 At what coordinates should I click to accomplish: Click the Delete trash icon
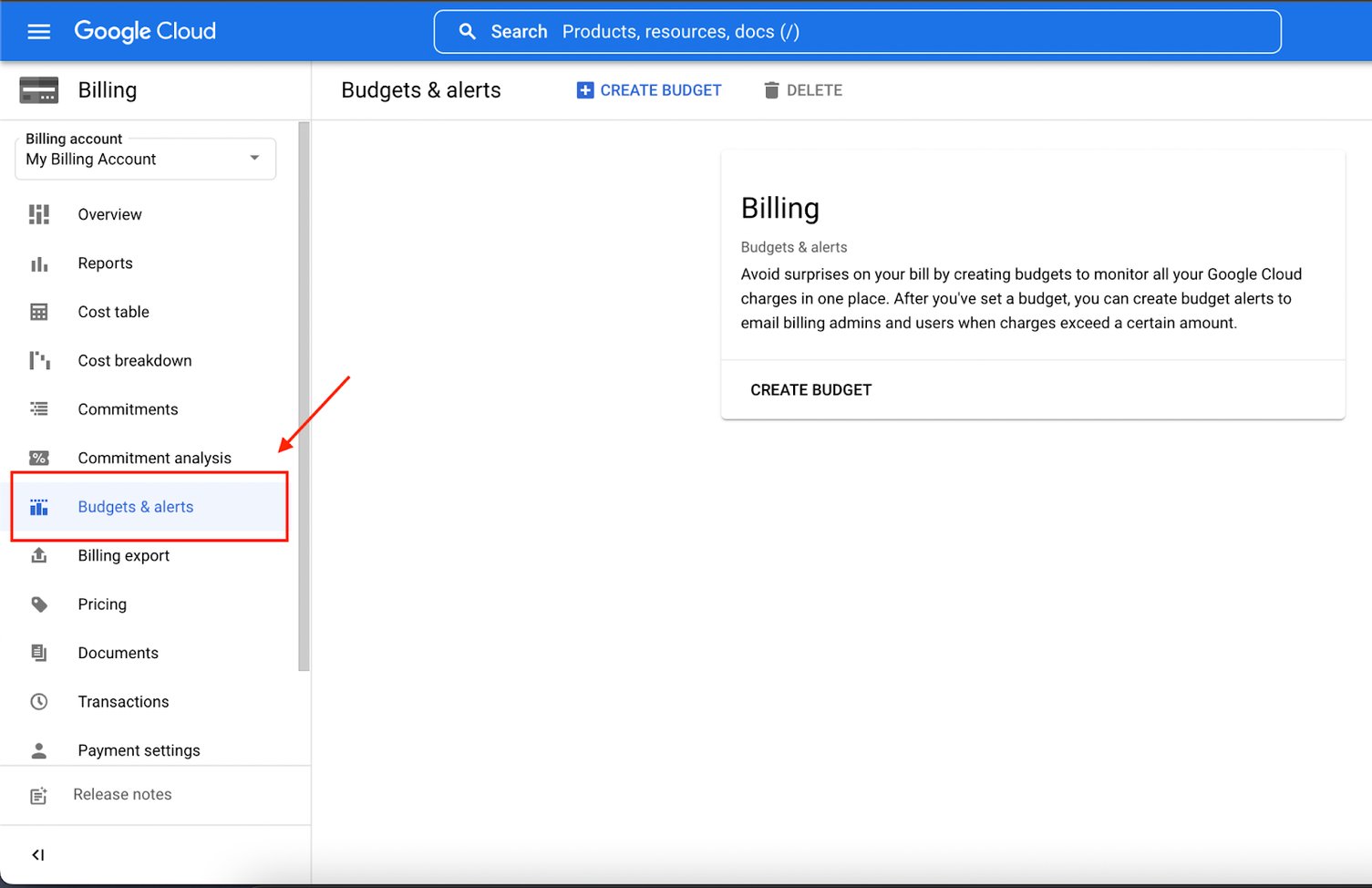(772, 89)
